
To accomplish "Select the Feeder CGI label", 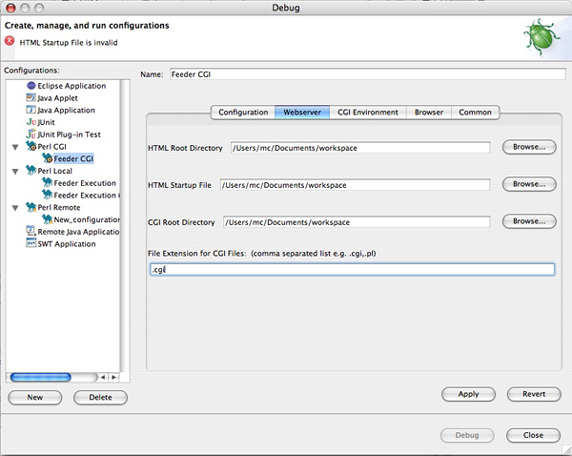I will coord(73,159).
